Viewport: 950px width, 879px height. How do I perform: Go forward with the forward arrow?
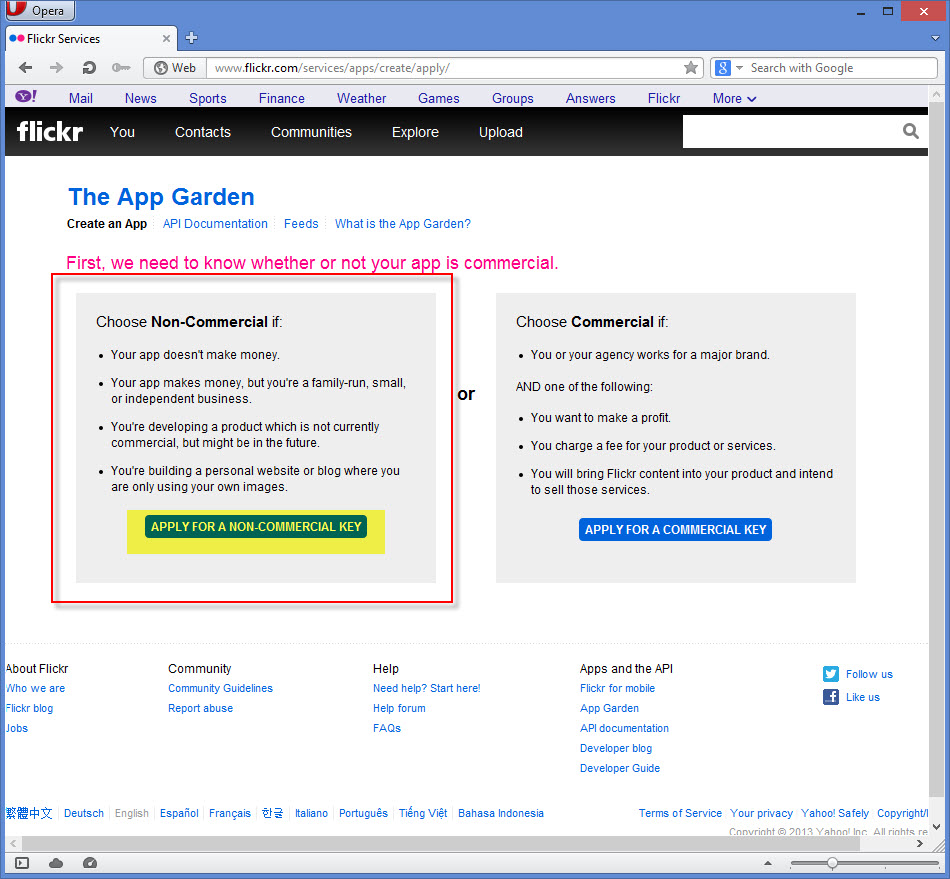coord(56,67)
